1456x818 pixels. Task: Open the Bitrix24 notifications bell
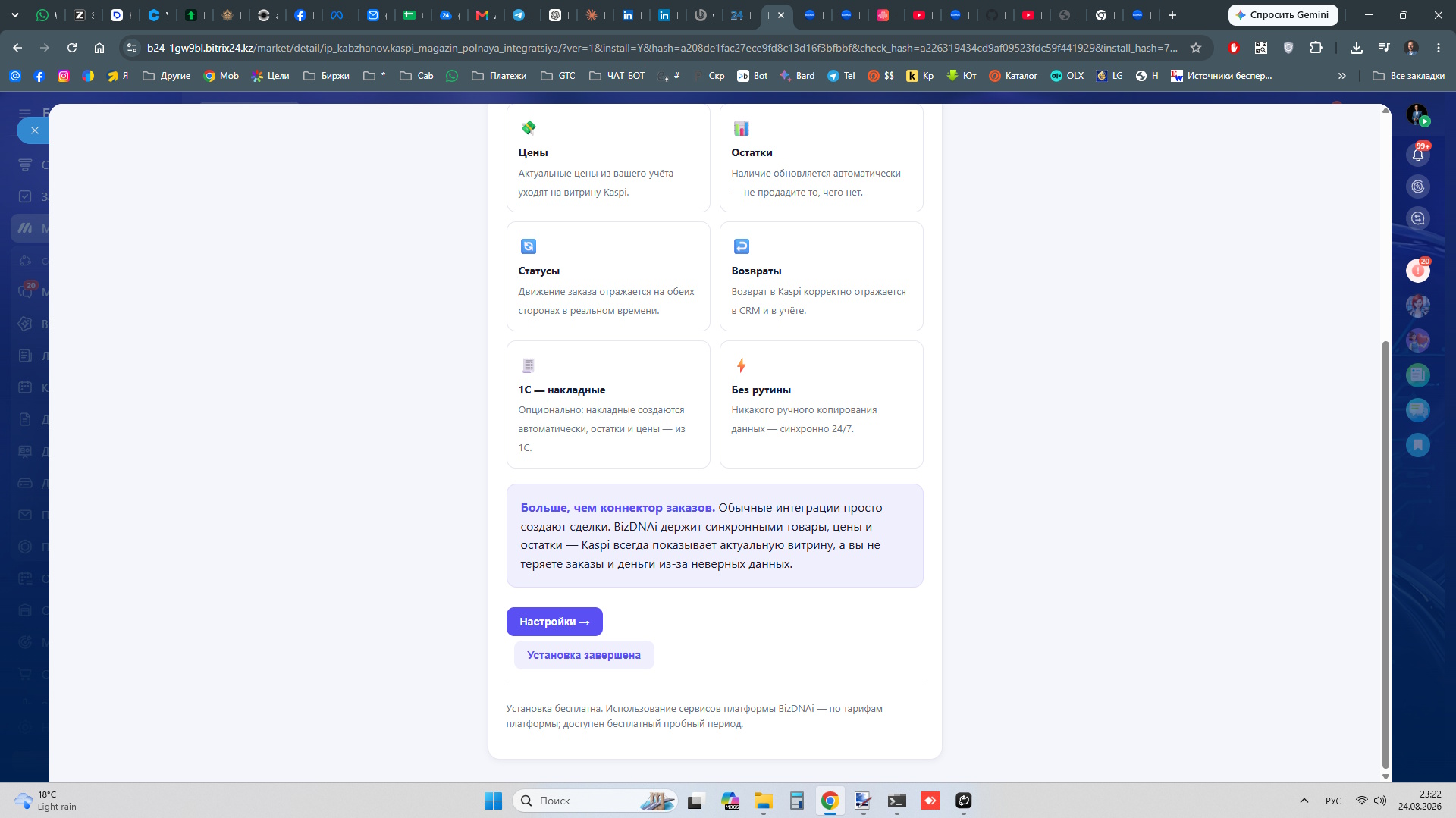[1417, 155]
